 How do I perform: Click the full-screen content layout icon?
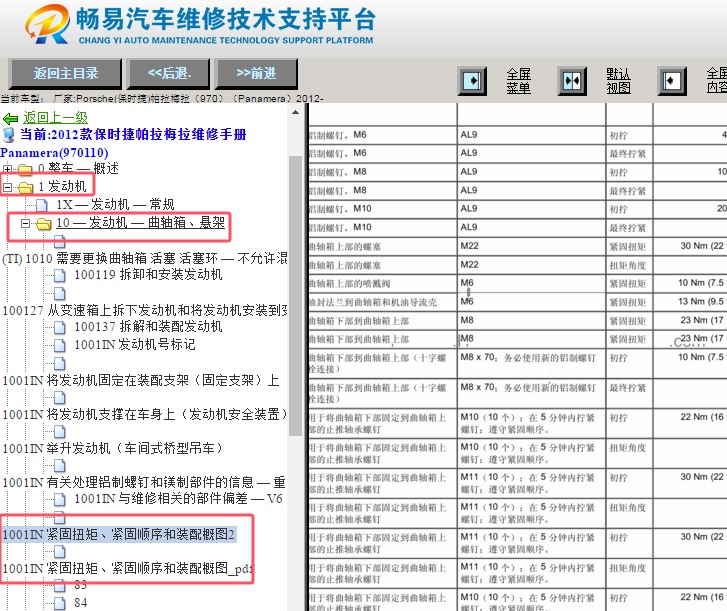[672, 81]
